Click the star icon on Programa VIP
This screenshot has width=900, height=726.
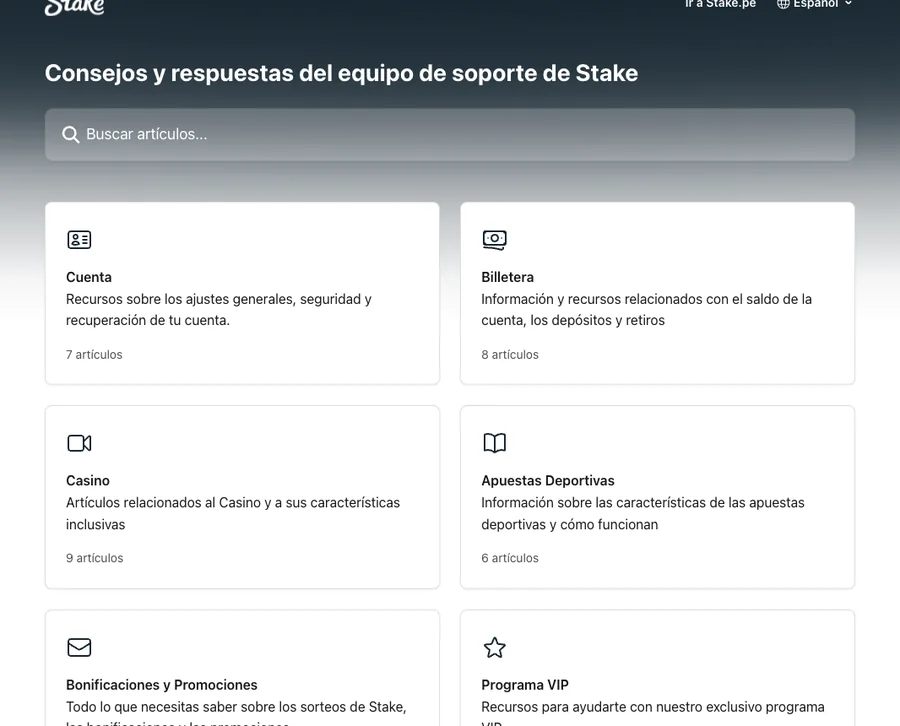coord(495,647)
